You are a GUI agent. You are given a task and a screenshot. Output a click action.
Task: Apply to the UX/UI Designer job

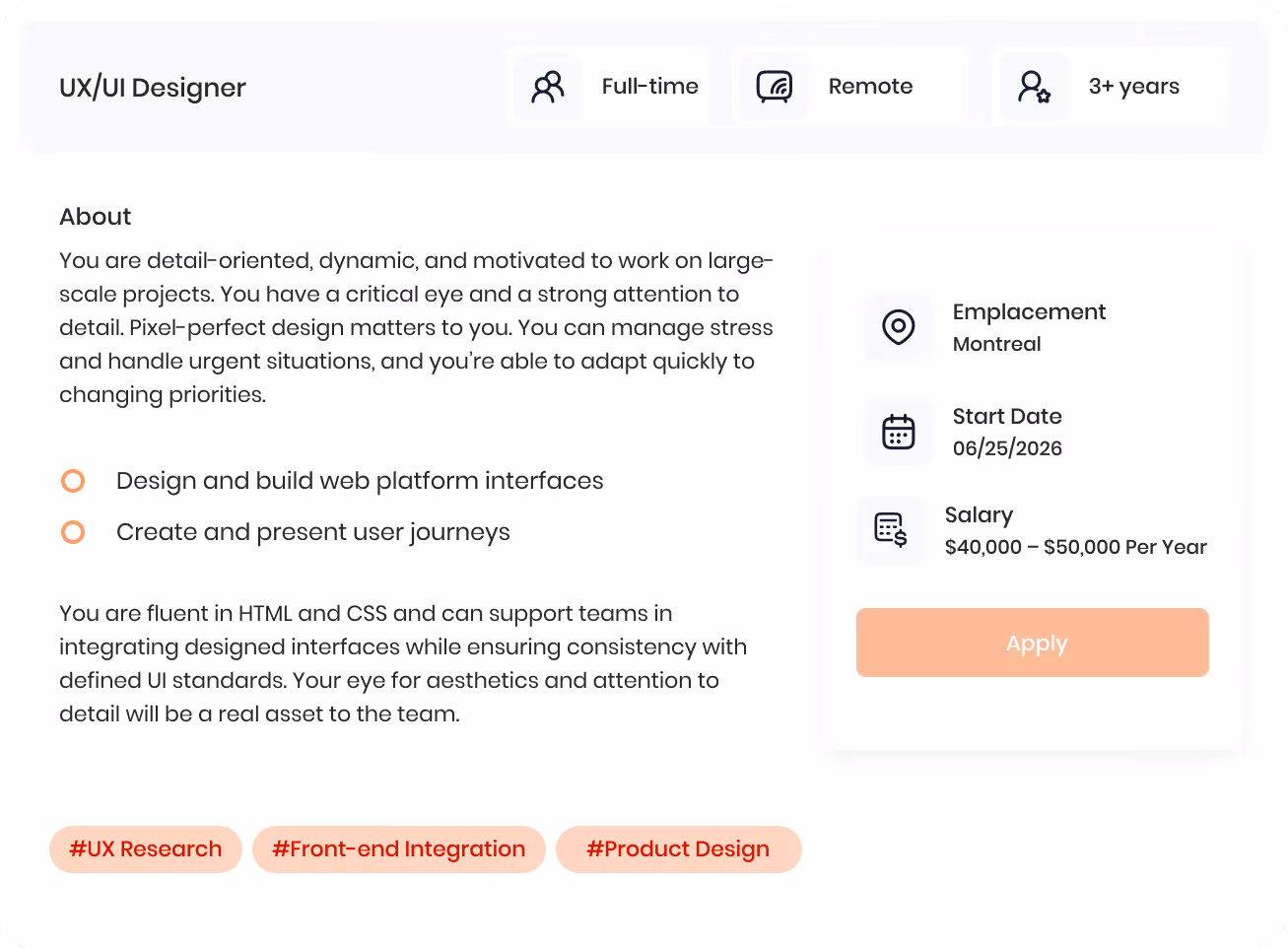[1033, 643]
